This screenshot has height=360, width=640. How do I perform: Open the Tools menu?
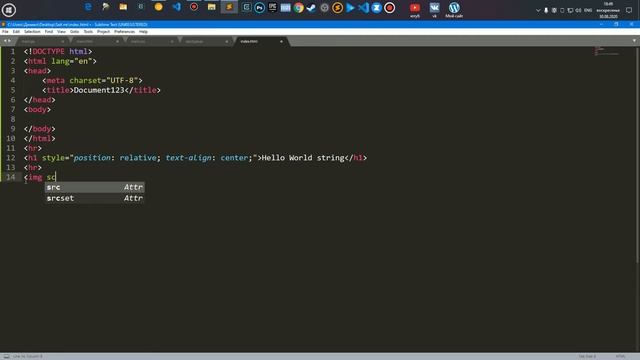[88, 31]
